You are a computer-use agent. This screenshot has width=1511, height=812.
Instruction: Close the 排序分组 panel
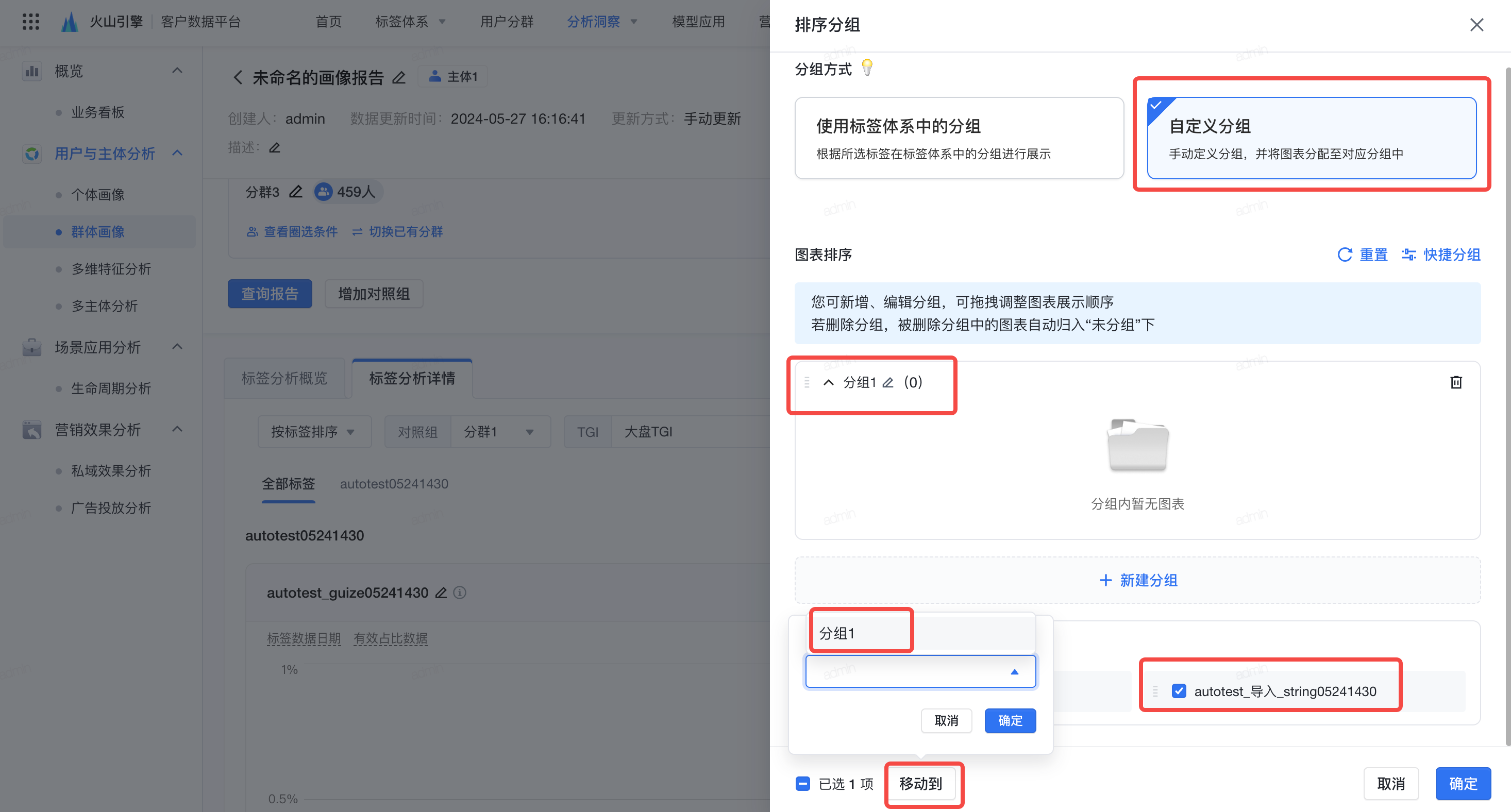(1476, 25)
